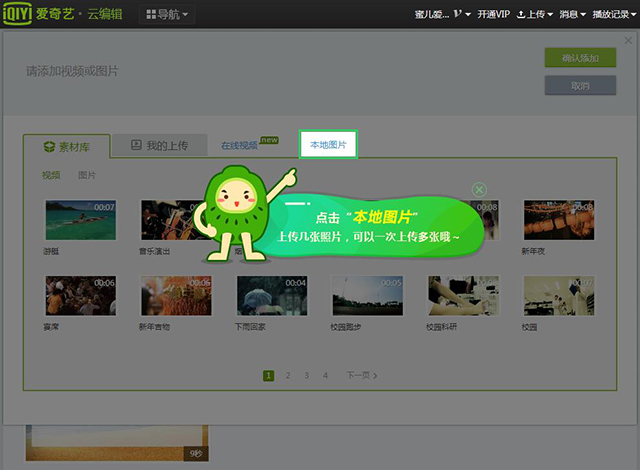Click the 音乐演出 caption text
The image size is (640, 470).
(155, 251)
